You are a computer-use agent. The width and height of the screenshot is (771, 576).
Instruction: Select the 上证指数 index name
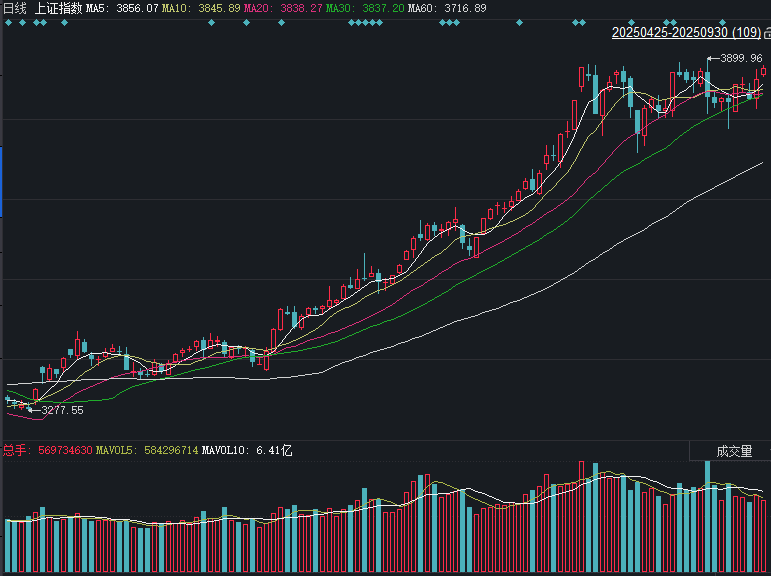tap(58, 8)
